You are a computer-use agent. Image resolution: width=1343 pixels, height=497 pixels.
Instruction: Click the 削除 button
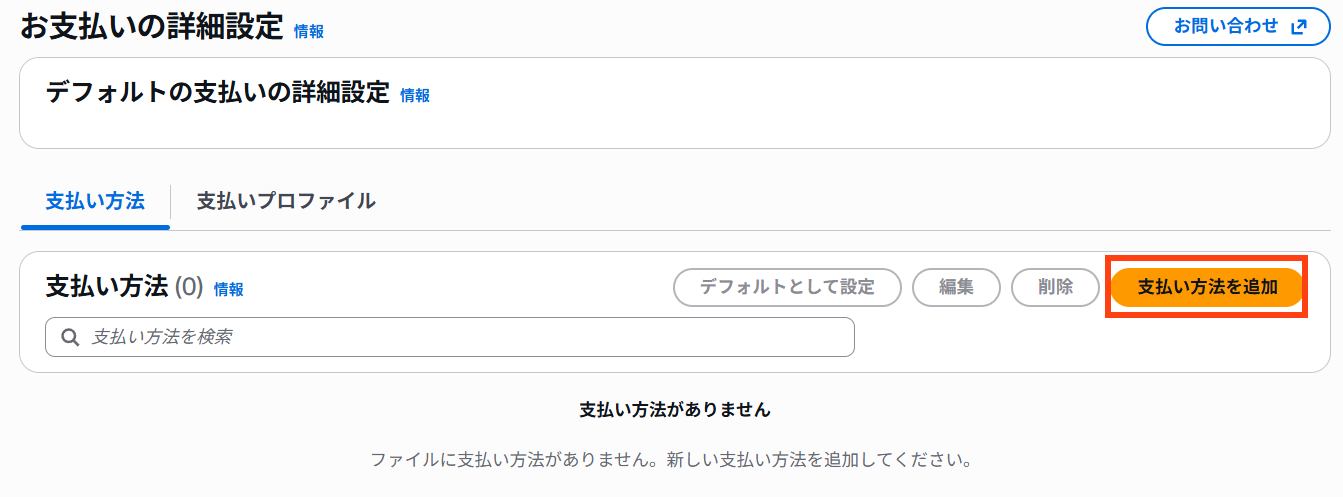coord(1055,288)
